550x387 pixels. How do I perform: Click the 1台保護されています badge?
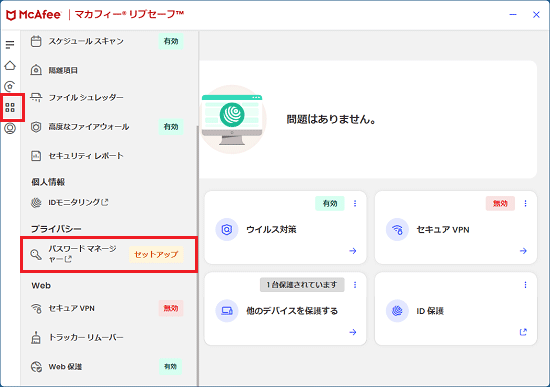tap(302, 285)
